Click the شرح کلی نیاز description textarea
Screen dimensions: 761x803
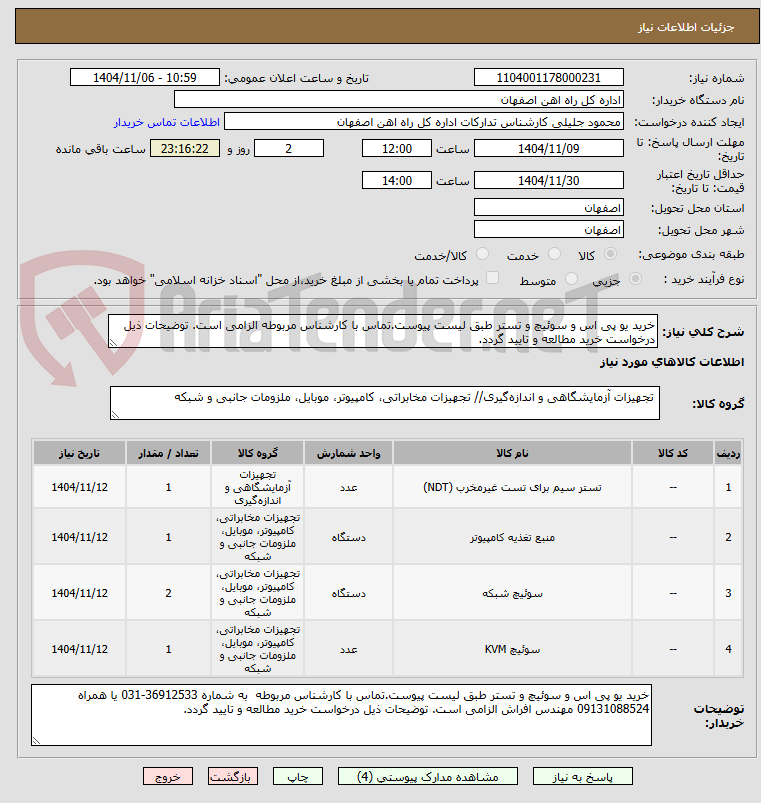[383, 331]
